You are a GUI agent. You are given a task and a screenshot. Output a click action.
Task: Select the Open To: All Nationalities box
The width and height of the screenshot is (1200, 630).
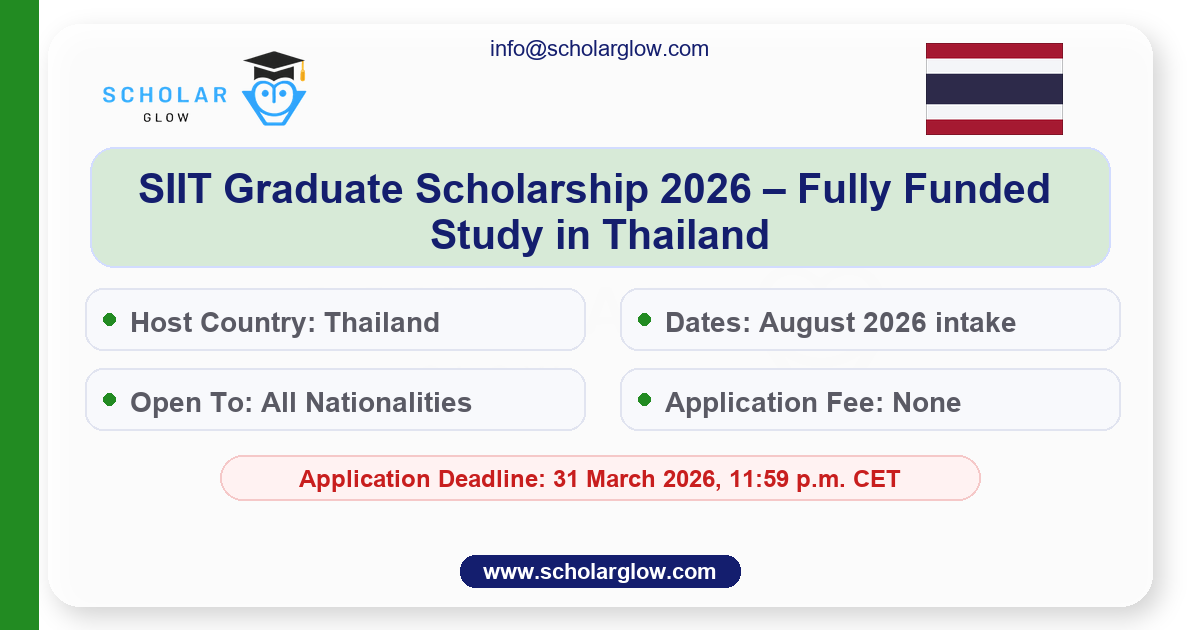click(335, 400)
